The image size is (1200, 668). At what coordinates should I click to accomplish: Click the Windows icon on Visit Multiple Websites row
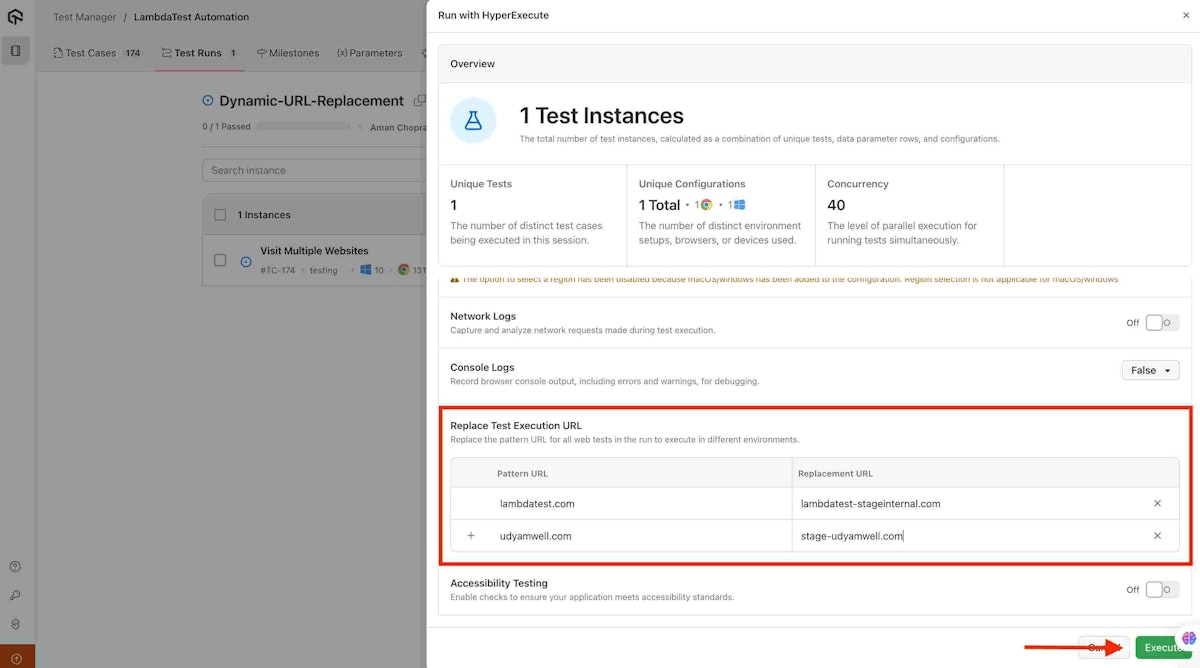tap(366, 270)
